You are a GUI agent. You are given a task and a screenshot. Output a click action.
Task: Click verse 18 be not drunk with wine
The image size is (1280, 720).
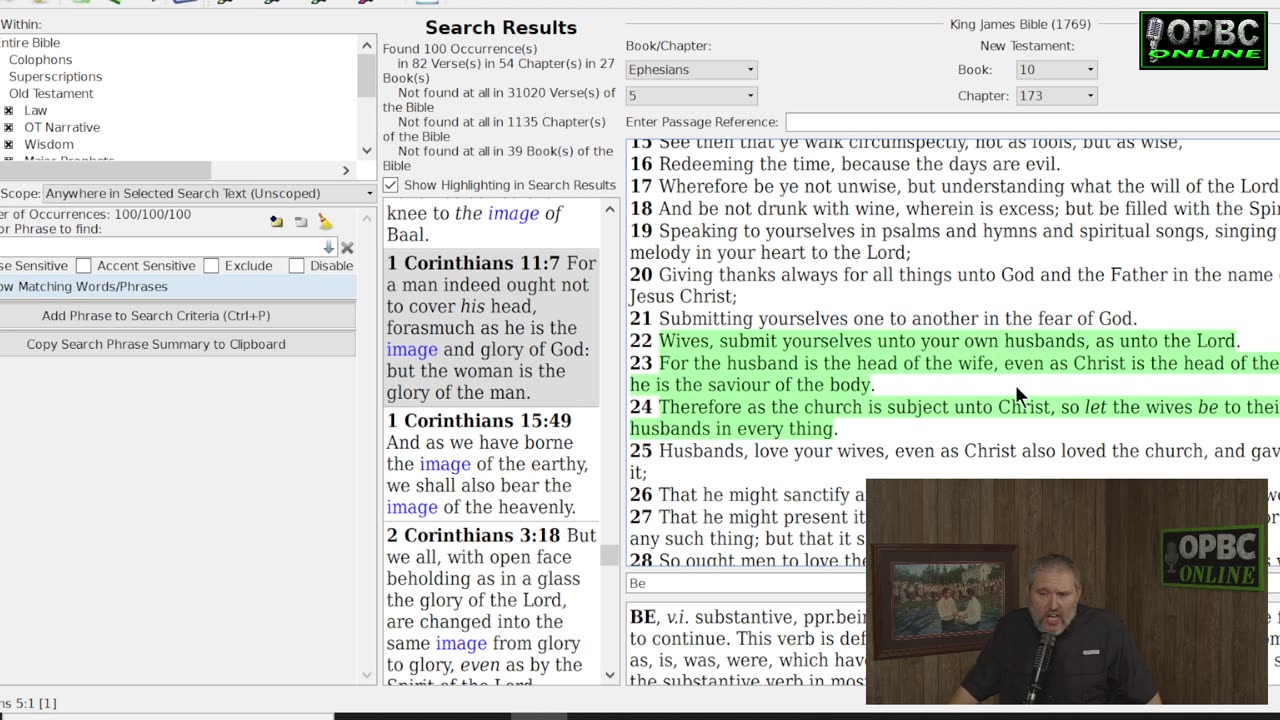[955, 208]
